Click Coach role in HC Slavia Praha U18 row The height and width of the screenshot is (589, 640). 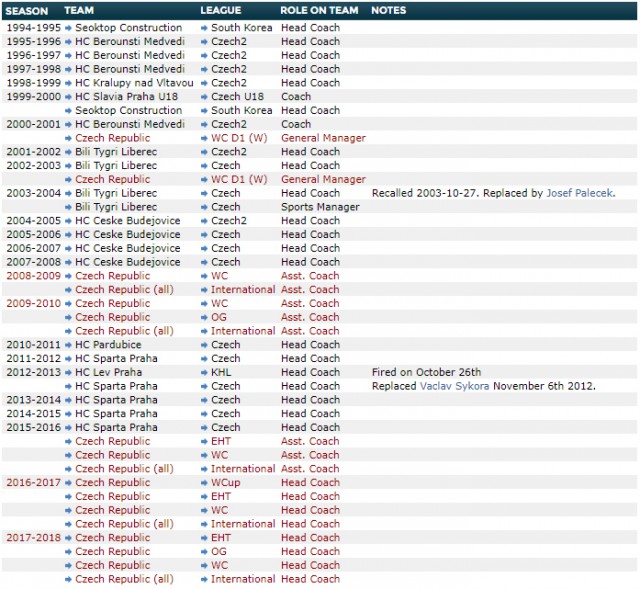(296, 97)
